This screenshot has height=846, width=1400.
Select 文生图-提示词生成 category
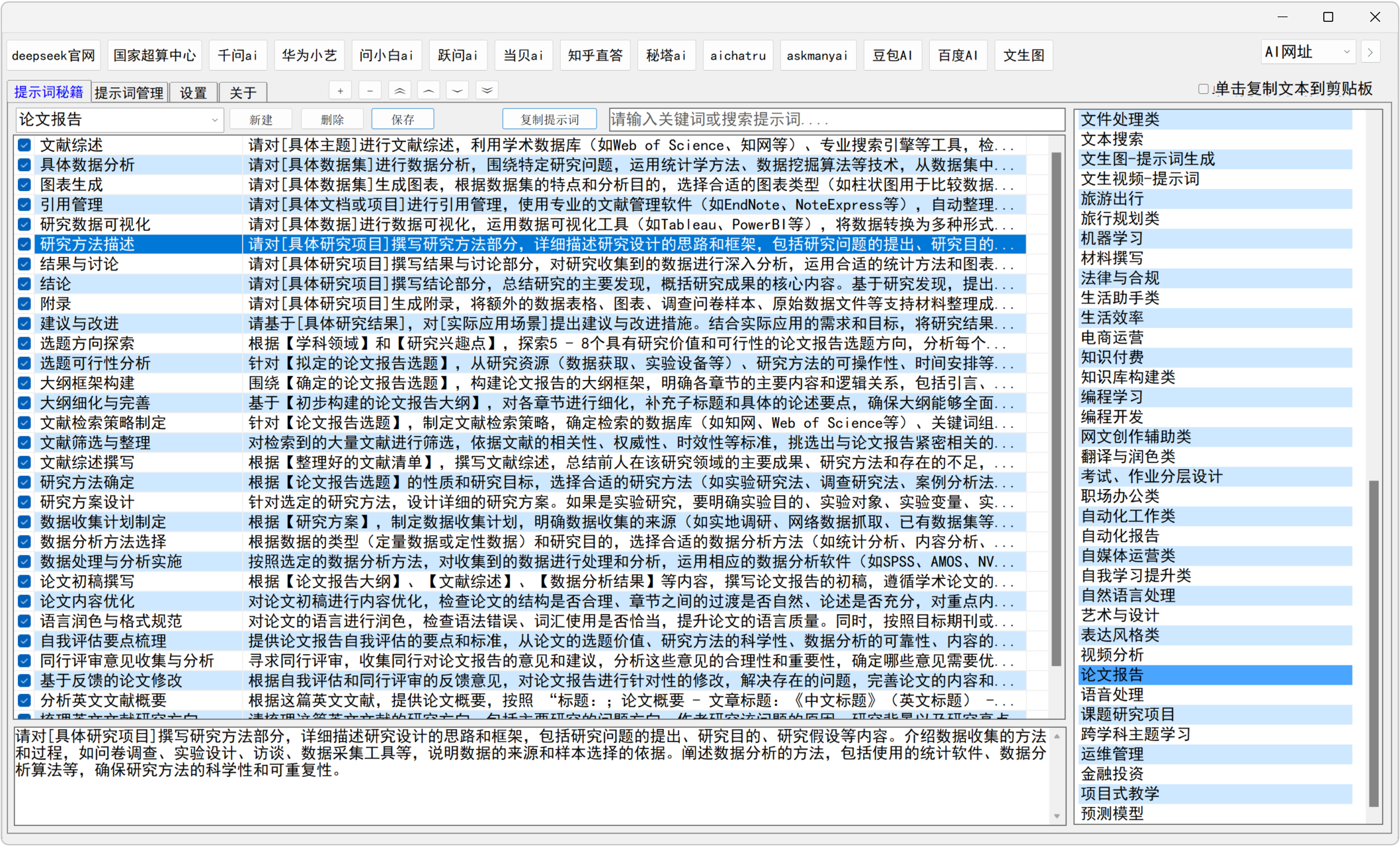point(1215,159)
